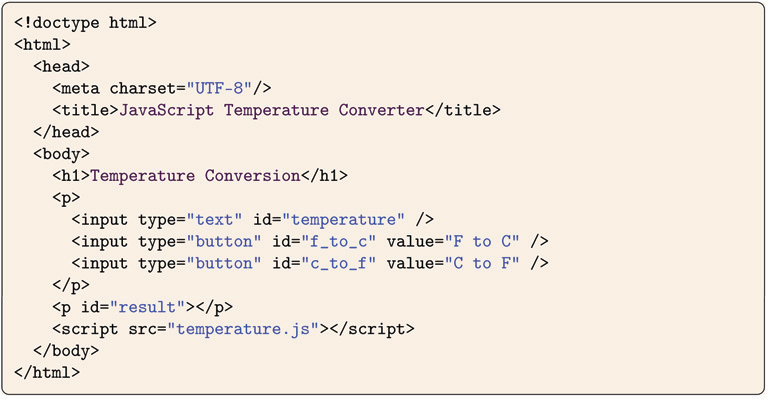Click the "F to C" value string
Viewport: 768px width, 399px height.
(482, 241)
